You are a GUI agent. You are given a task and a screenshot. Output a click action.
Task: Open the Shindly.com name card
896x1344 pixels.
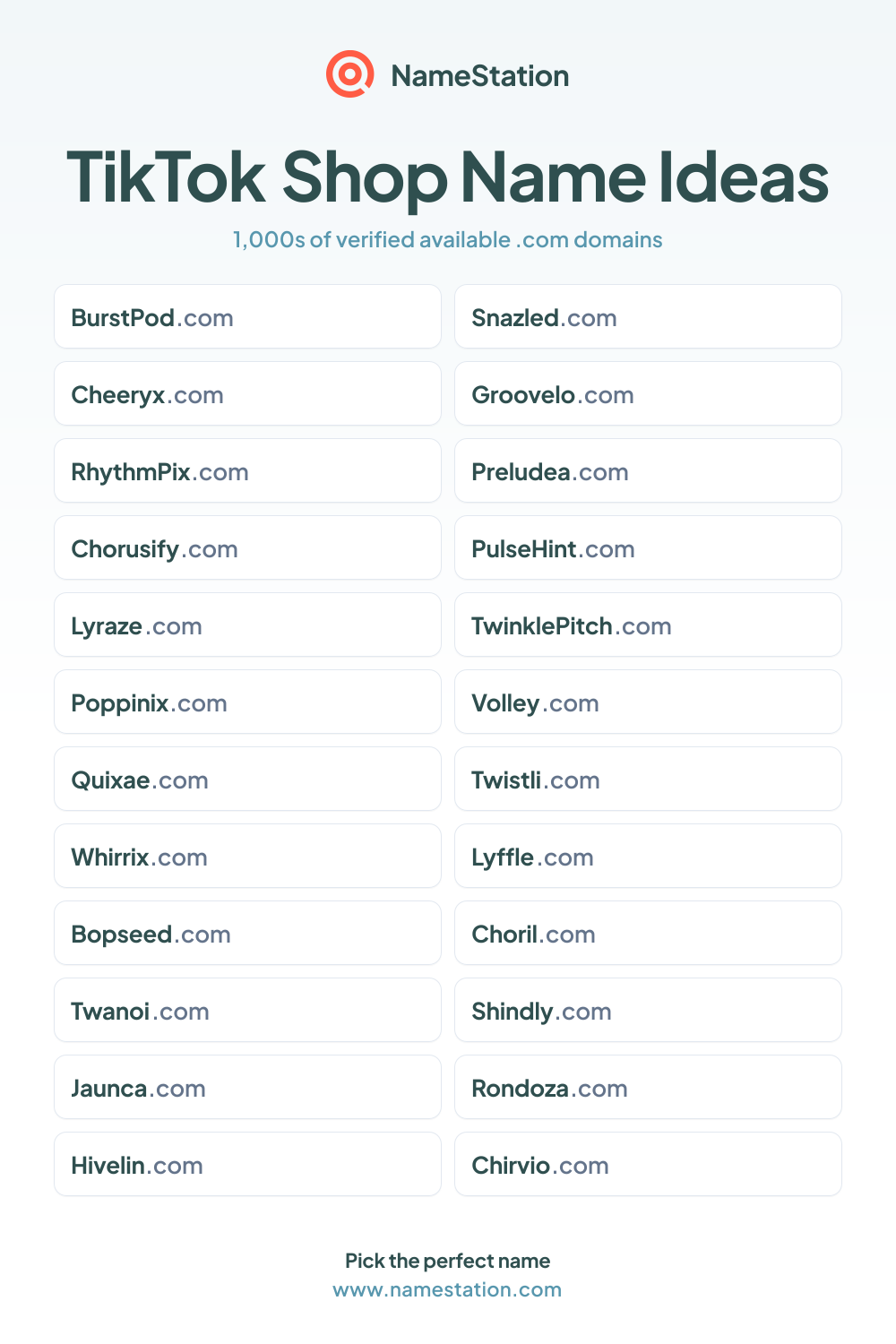click(x=648, y=1010)
